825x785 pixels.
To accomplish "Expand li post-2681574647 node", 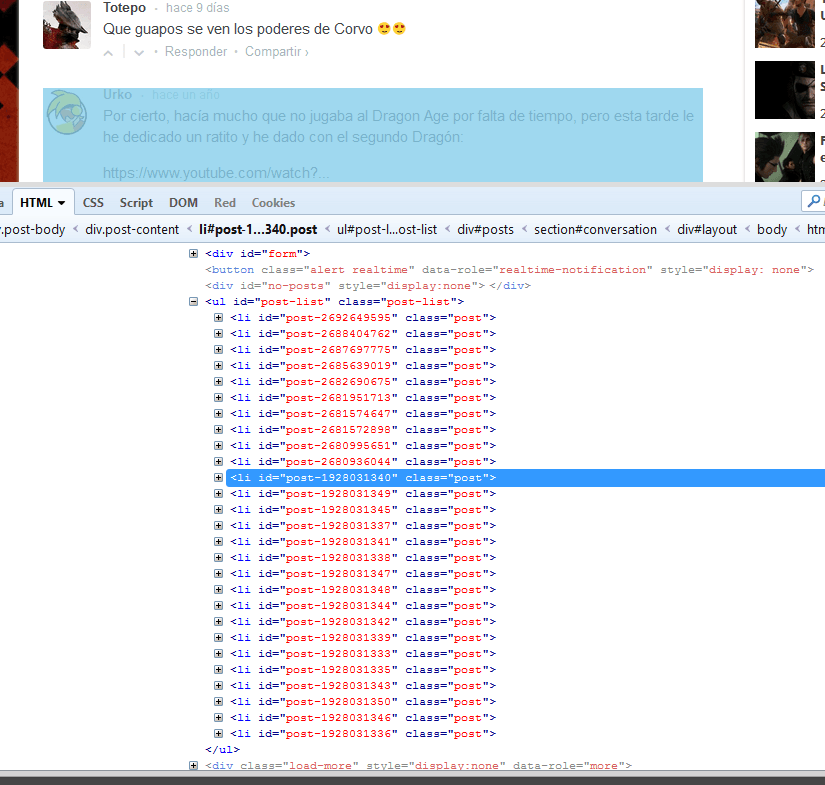I will (218, 414).
